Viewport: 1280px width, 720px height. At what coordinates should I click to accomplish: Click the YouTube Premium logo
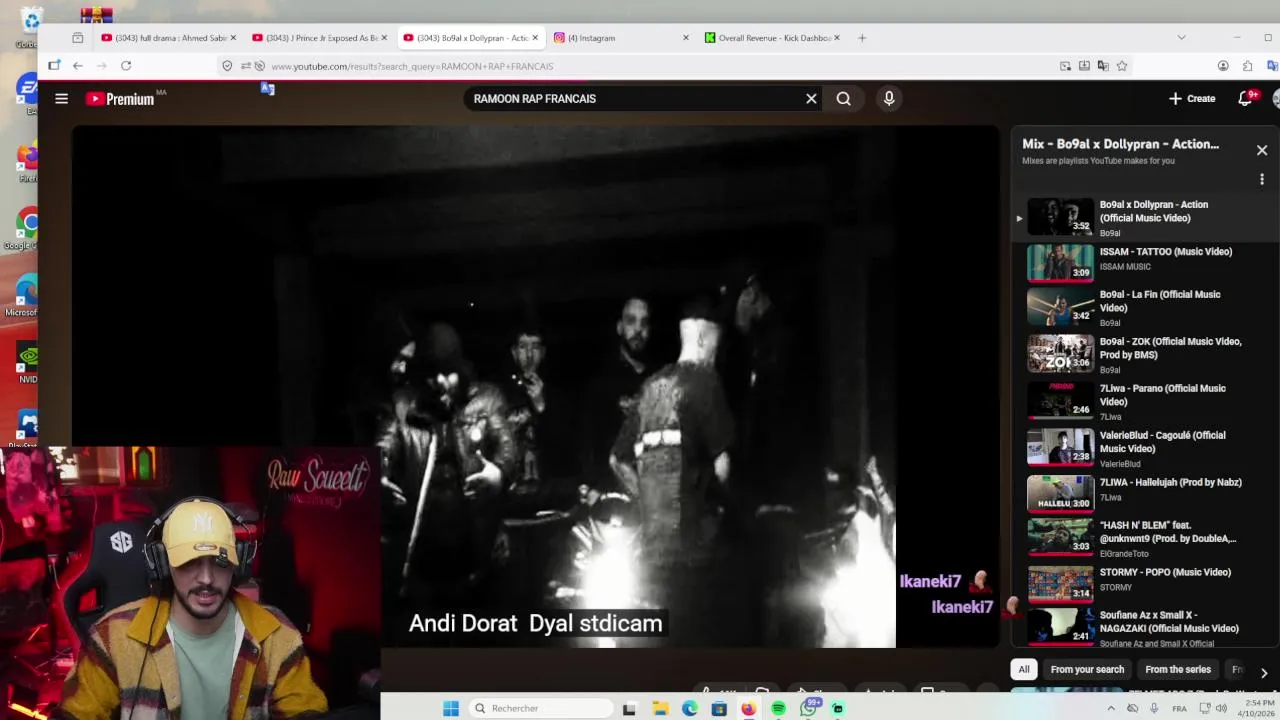pos(121,99)
